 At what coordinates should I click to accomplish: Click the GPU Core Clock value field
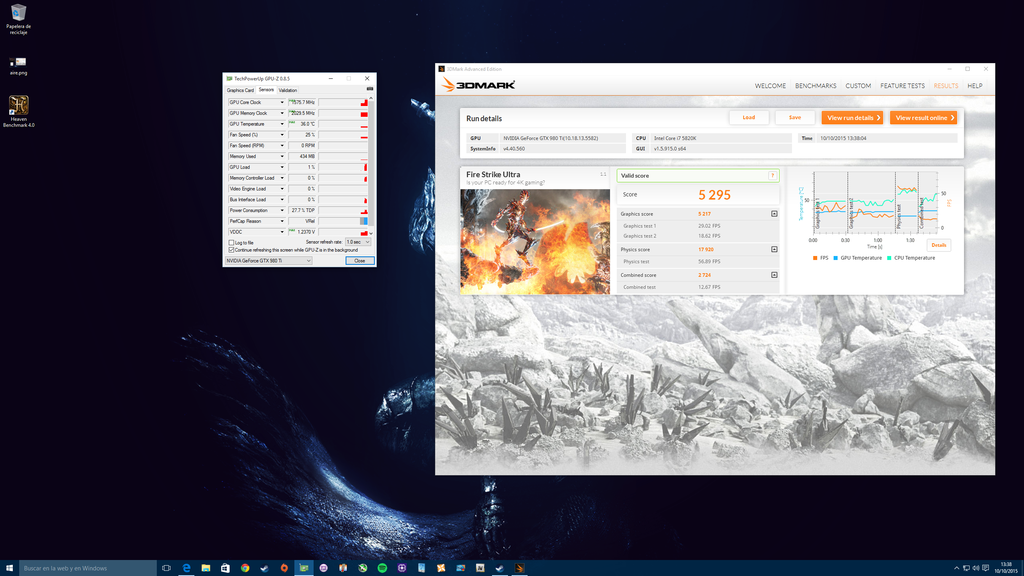pyautogui.click(x=302, y=103)
